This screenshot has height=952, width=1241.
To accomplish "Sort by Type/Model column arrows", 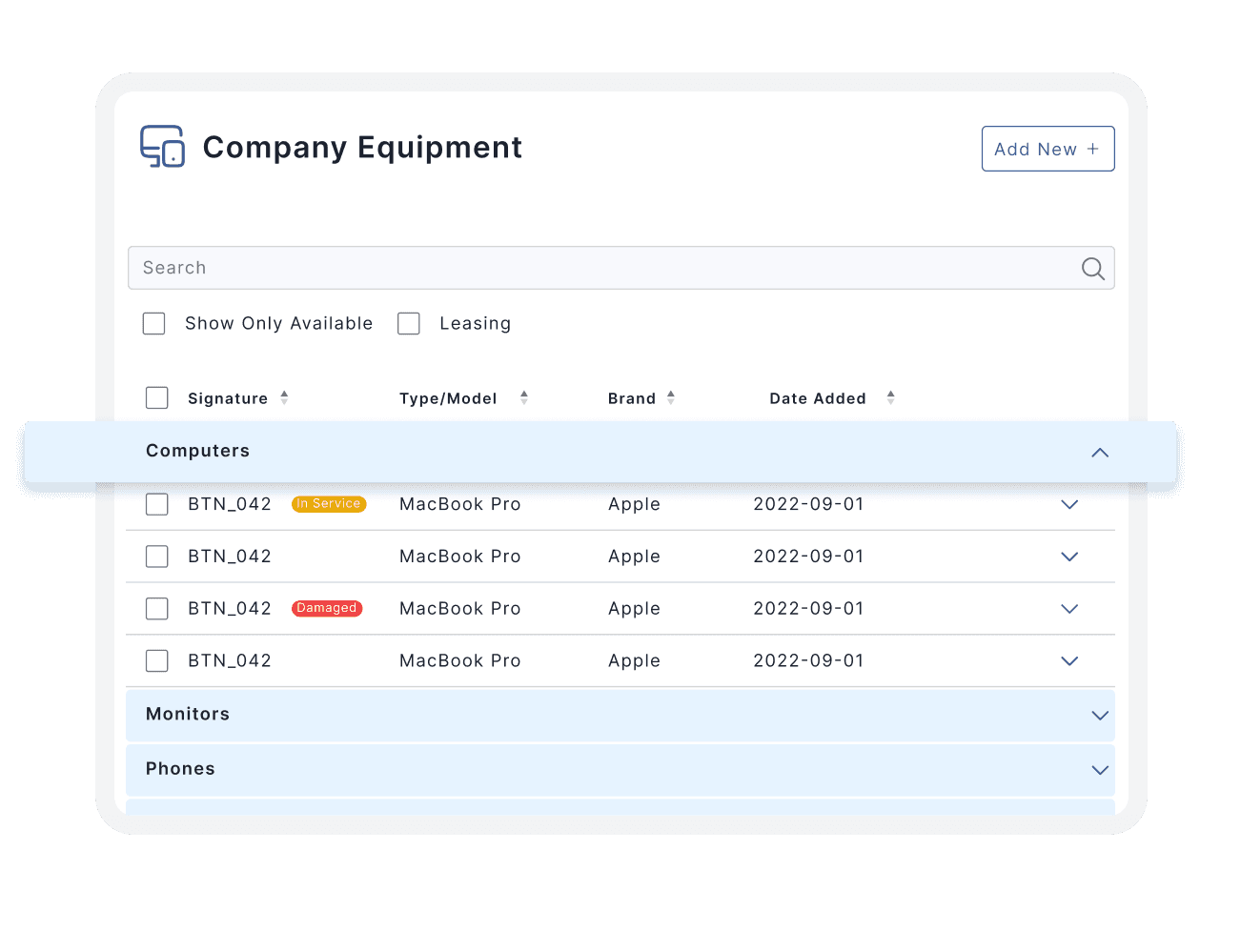I will pyautogui.click(x=523, y=398).
